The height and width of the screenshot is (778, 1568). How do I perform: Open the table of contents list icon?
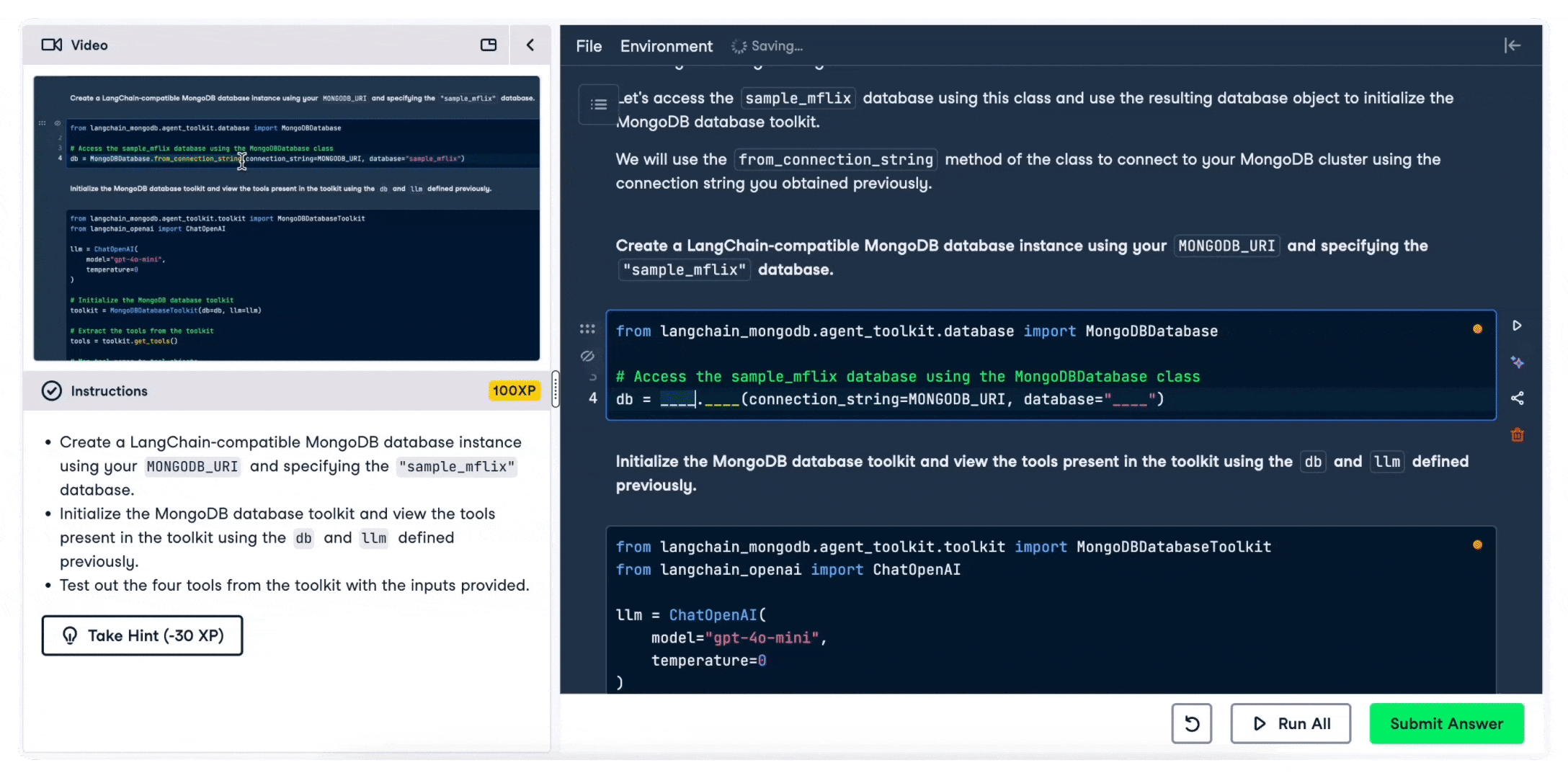coord(598,104)
